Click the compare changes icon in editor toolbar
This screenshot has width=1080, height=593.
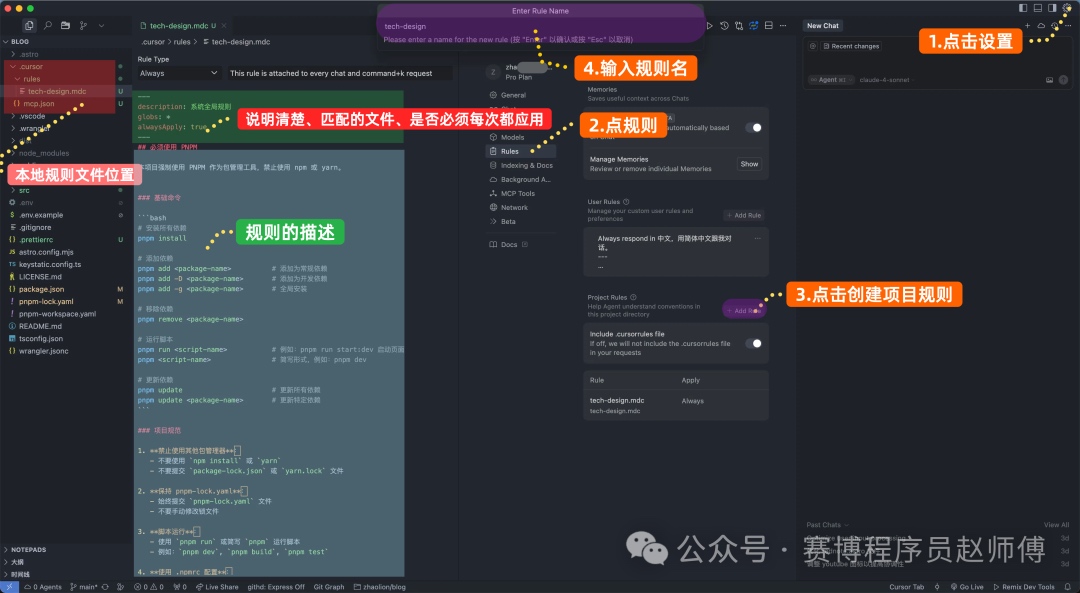(739, 25)
